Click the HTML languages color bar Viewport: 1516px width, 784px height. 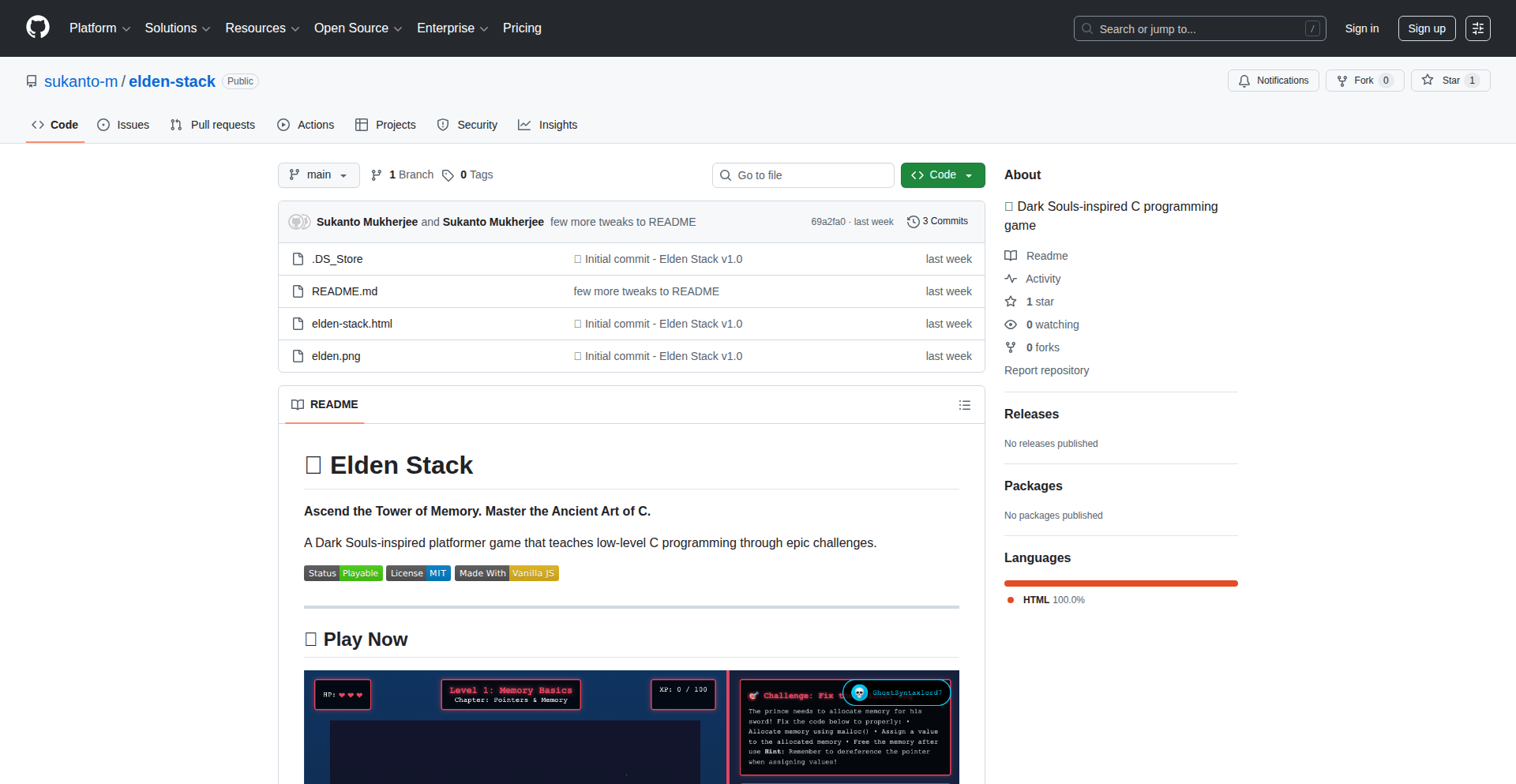[x=1120, y=583]
